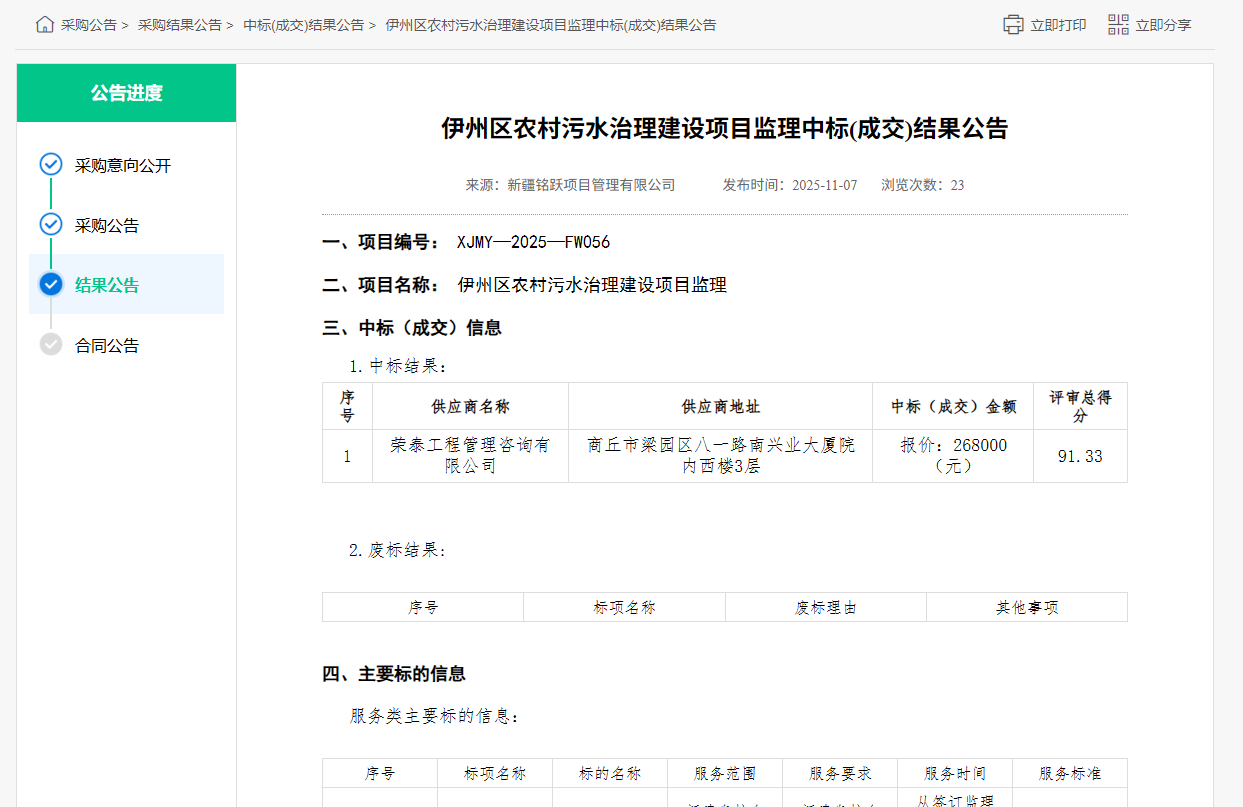The width and height of the screenshot is (1243, 807).
Task: Click the 公告进度 green header
Action: [x=126, y=93]
